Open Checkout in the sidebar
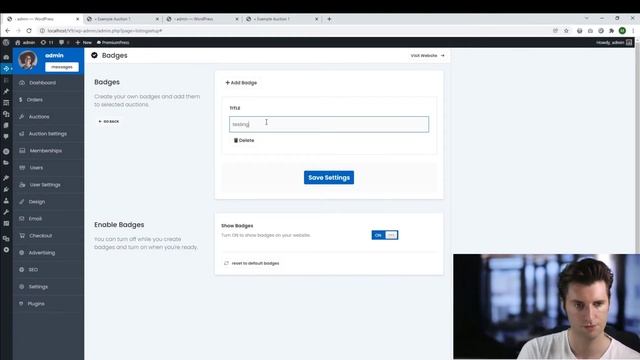 click(x=48, y=236)
